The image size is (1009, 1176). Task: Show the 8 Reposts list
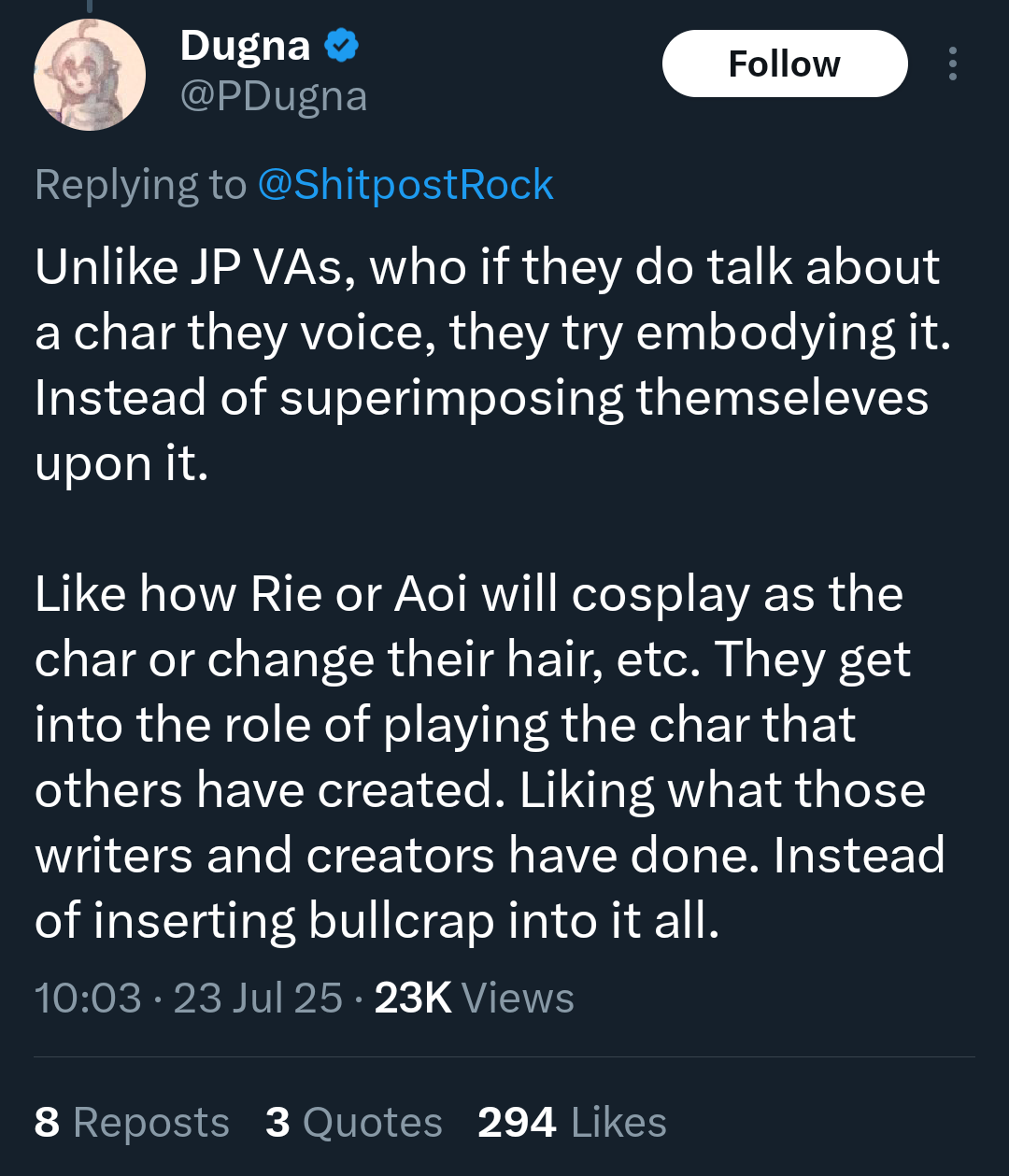(132, 1122)
